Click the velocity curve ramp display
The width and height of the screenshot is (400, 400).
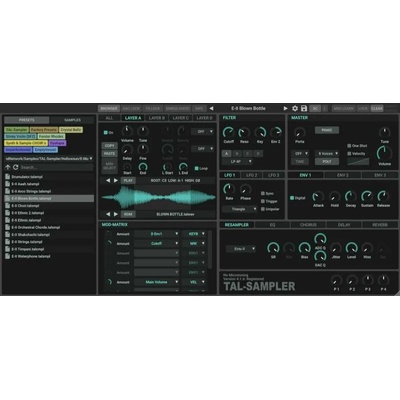click(x=358, y=161)
